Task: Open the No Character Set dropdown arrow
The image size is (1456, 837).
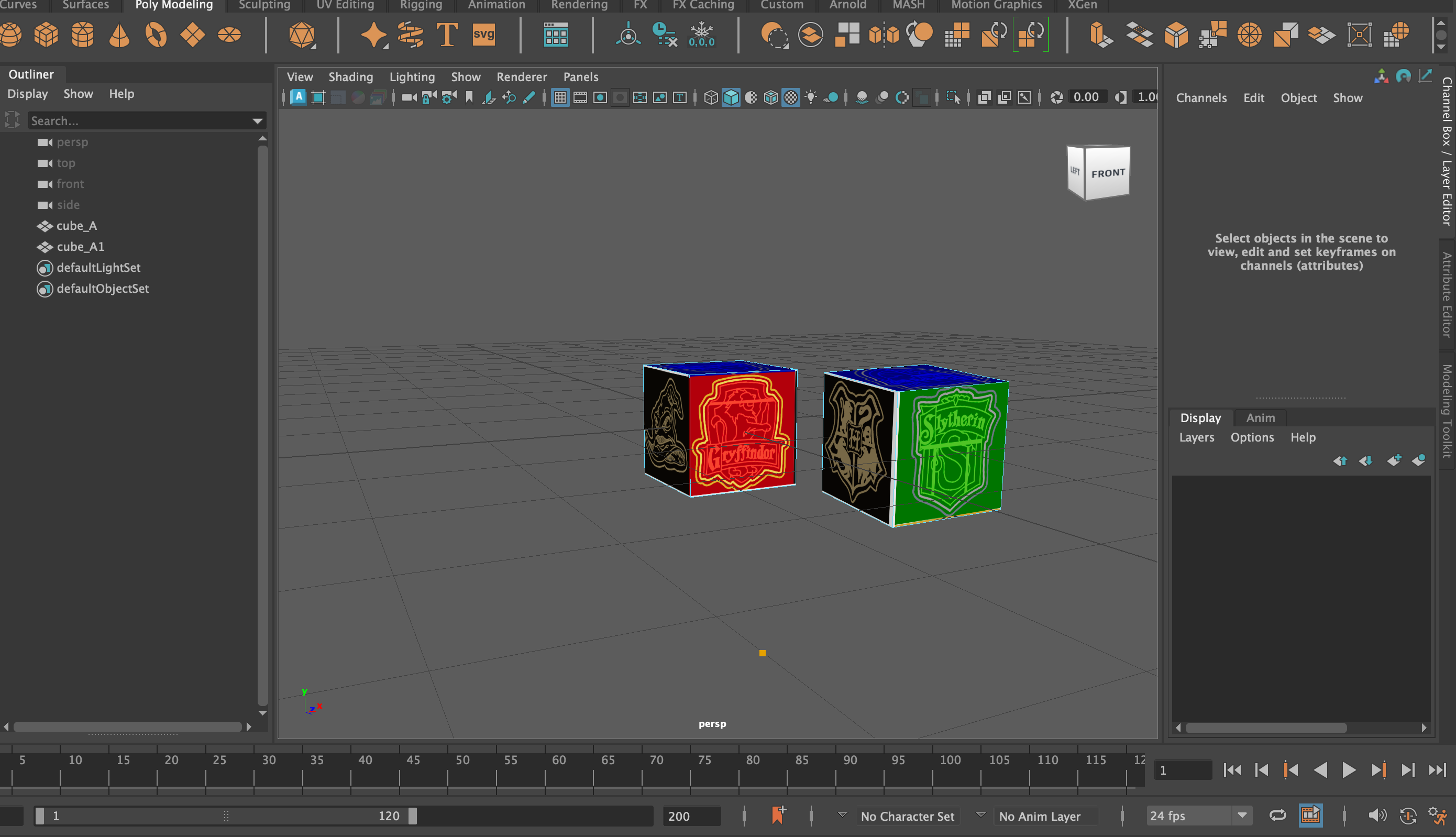Action: tap(842, 814)
